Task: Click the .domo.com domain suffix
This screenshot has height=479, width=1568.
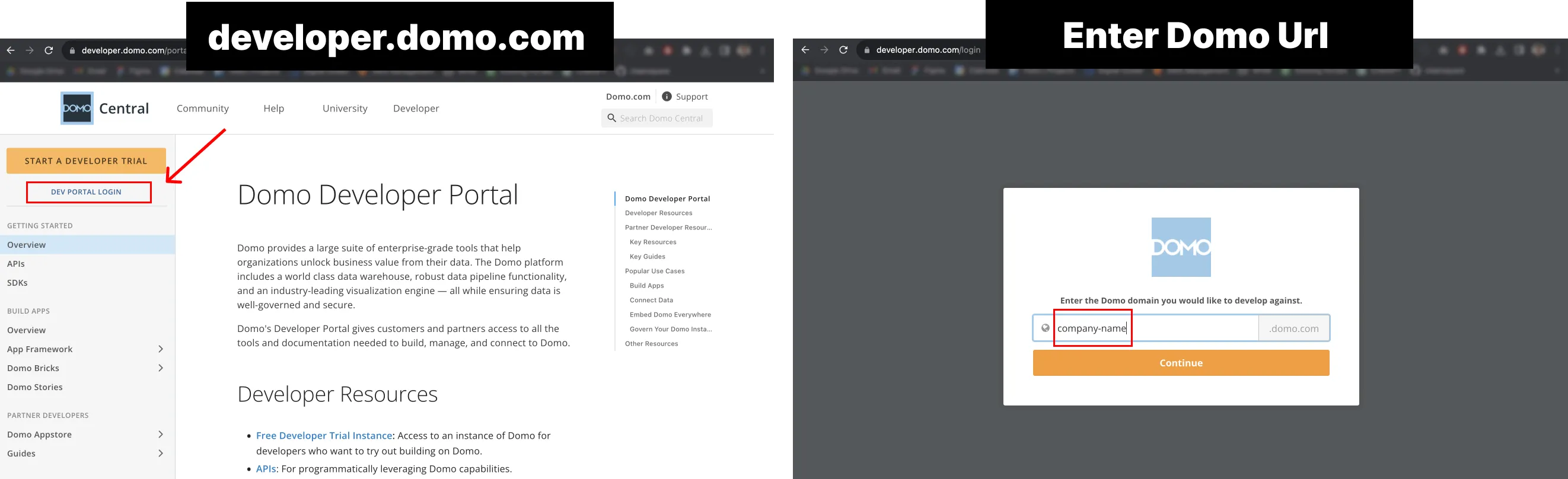Action: tap(1294, 328)
